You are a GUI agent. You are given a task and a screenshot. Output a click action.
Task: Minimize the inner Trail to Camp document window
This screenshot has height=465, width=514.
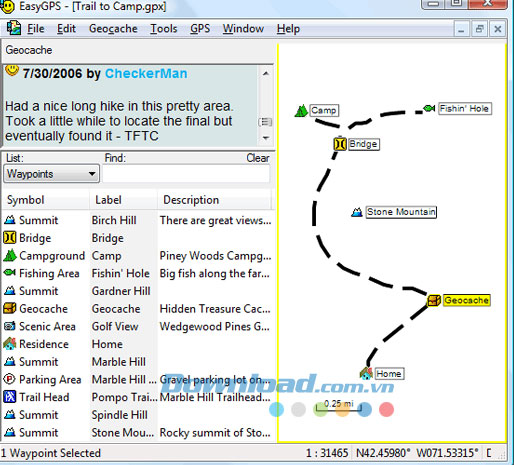[x=462, y=29]
